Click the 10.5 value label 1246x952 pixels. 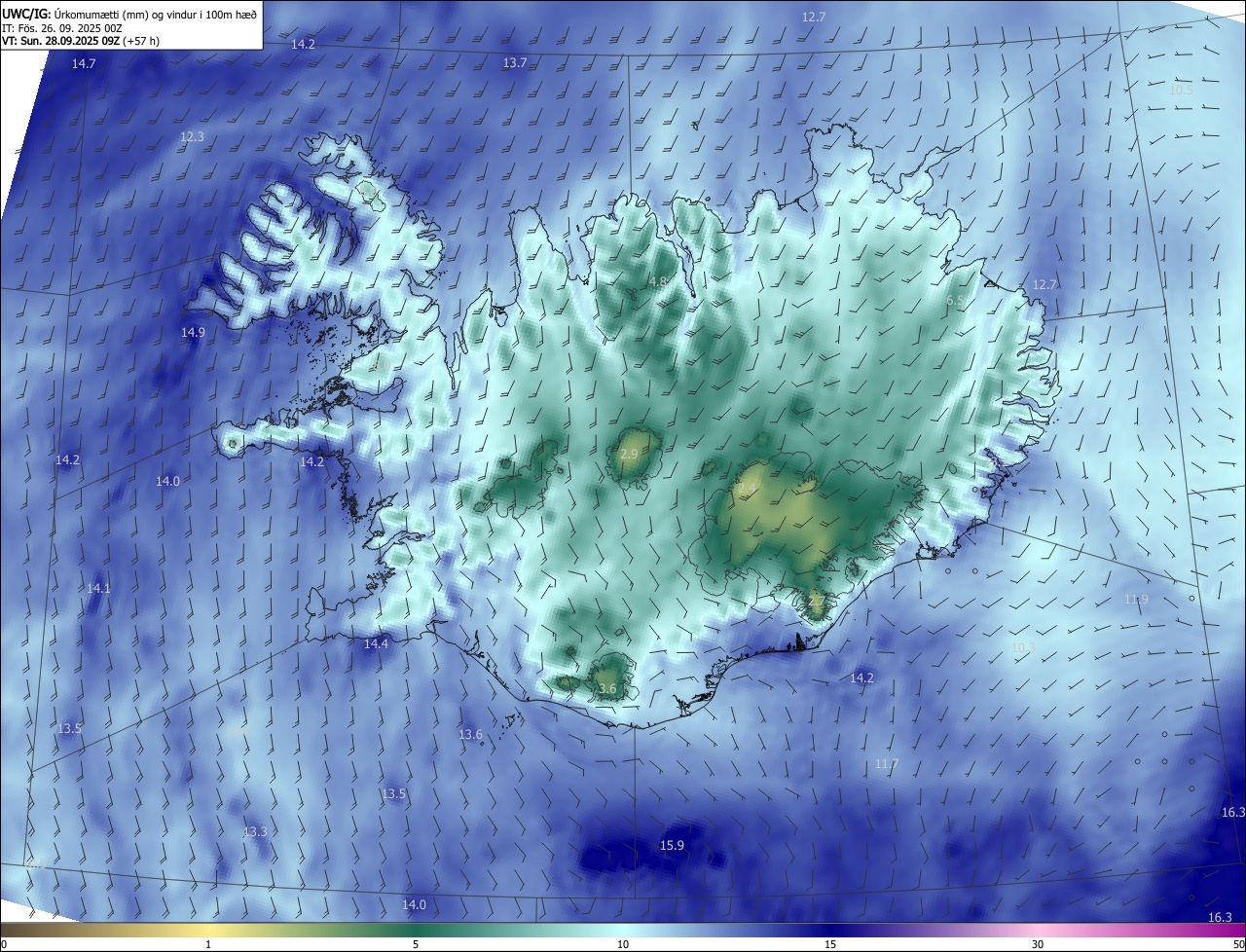[1181, 91]
